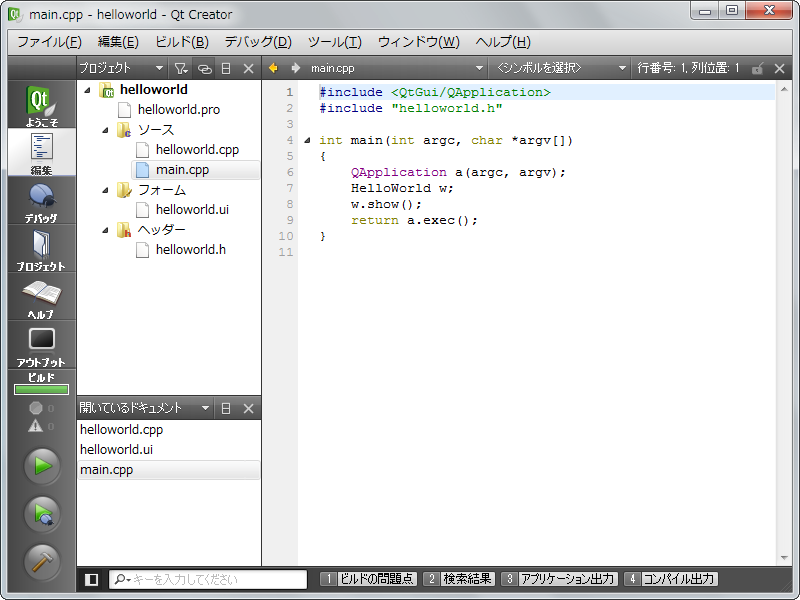The image size is (800, 600).
Task: Open the プロジェクト mode in sidebar
Action: coord(41,250)
